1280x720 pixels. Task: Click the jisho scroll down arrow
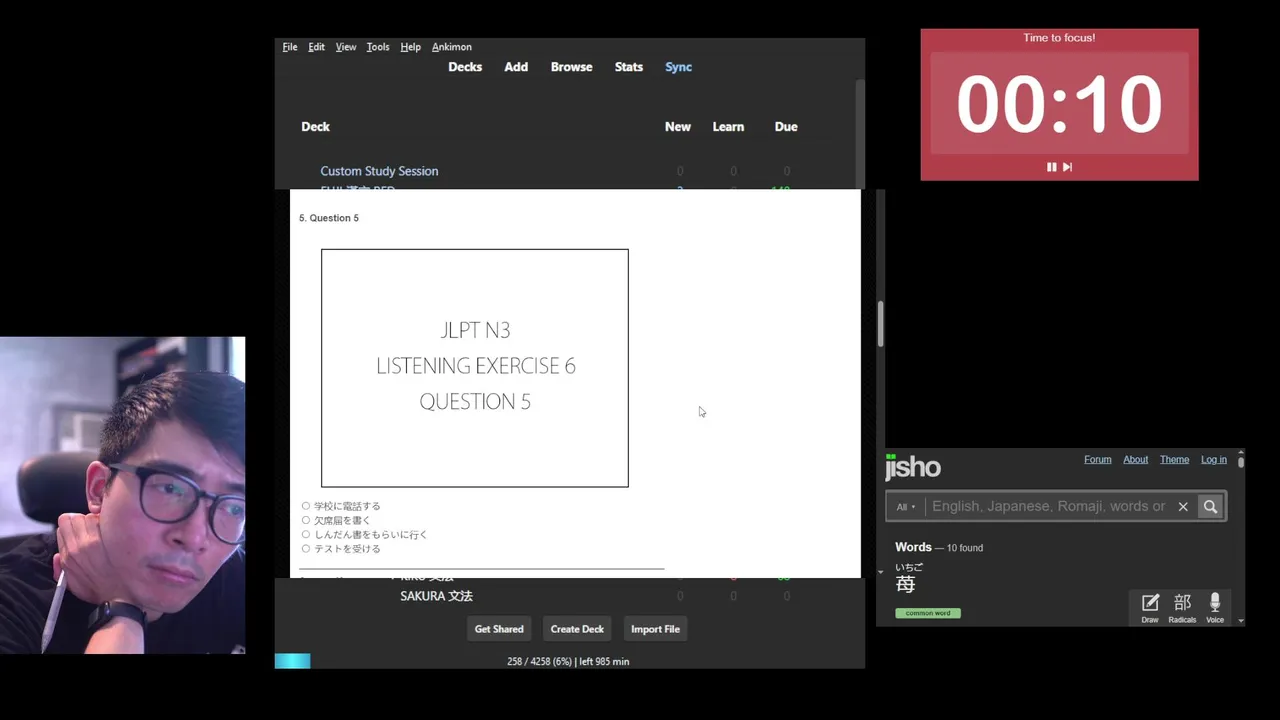tap(1241, 620)
